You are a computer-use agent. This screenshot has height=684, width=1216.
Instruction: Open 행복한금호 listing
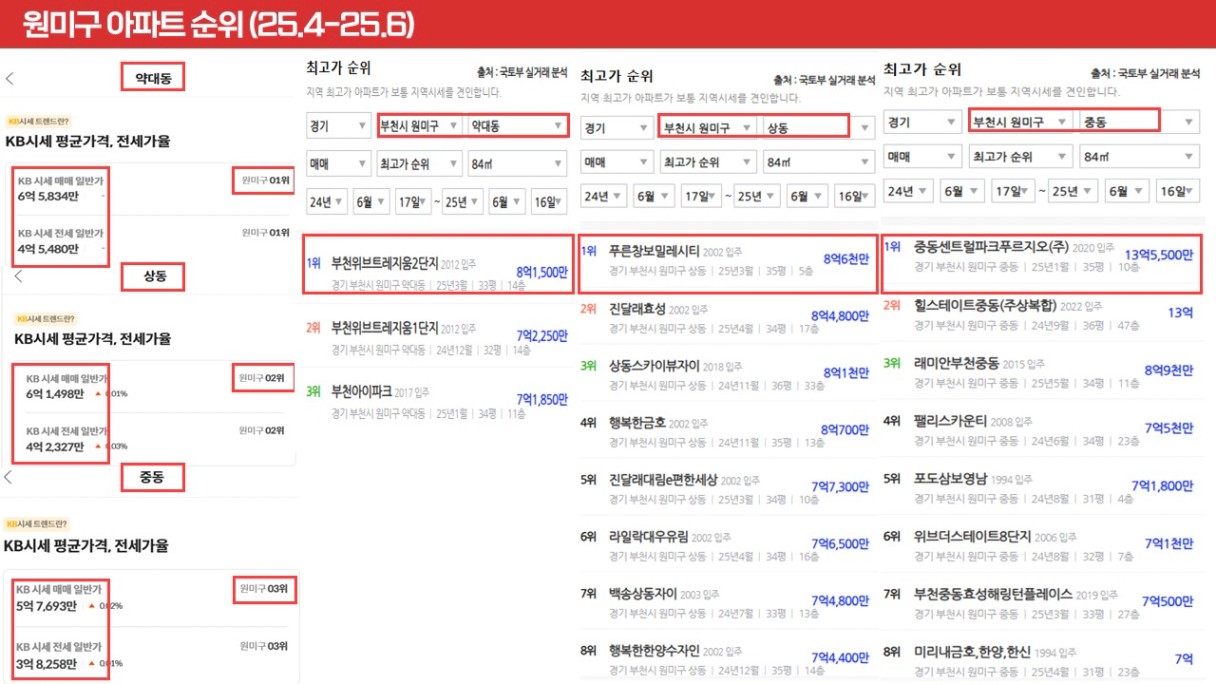tap(727, 431)
